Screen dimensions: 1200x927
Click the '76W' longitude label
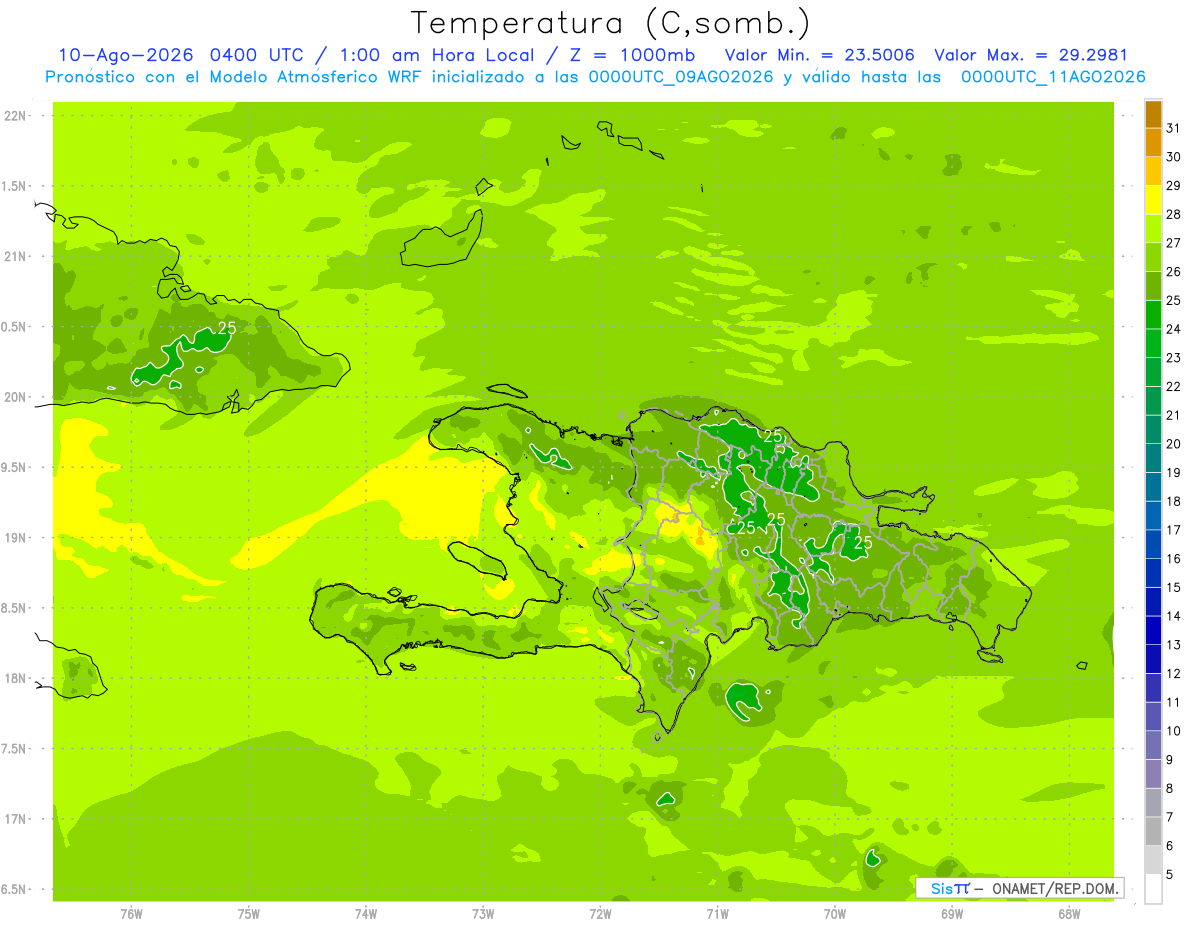[131, 914]
